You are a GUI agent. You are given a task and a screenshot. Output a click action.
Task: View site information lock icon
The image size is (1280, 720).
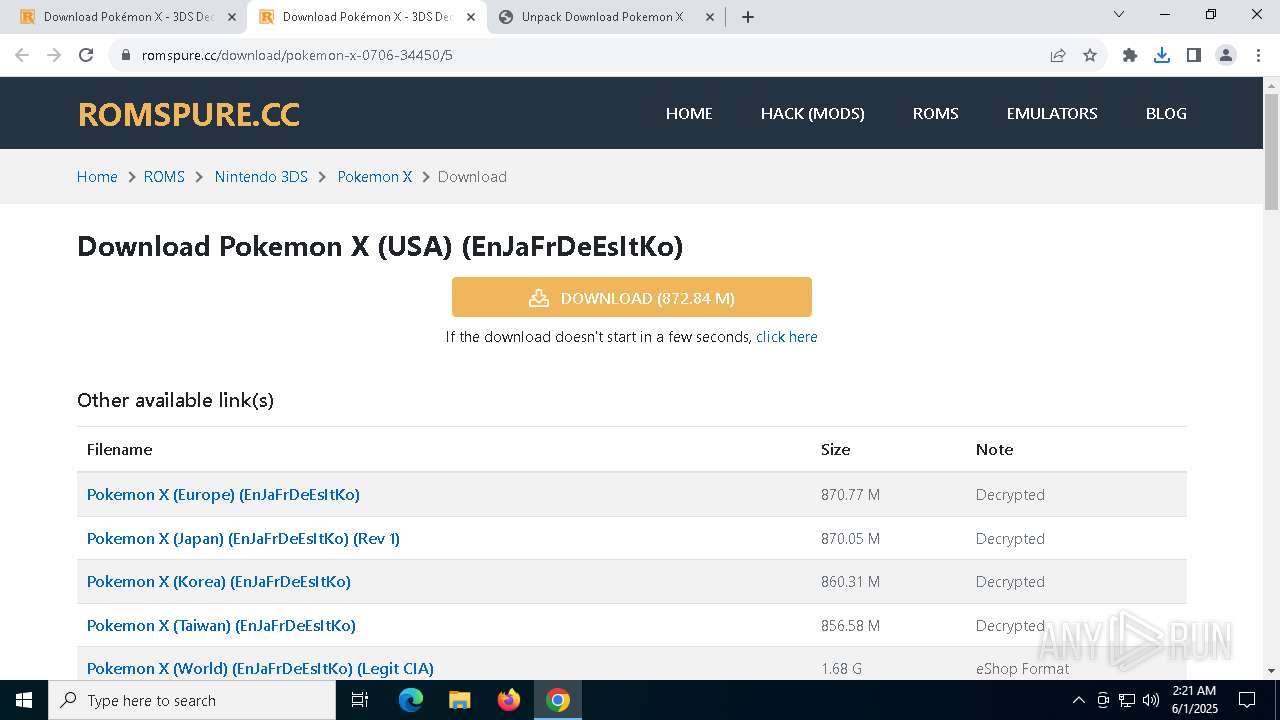pyautogui.click(x=126, y=55)
